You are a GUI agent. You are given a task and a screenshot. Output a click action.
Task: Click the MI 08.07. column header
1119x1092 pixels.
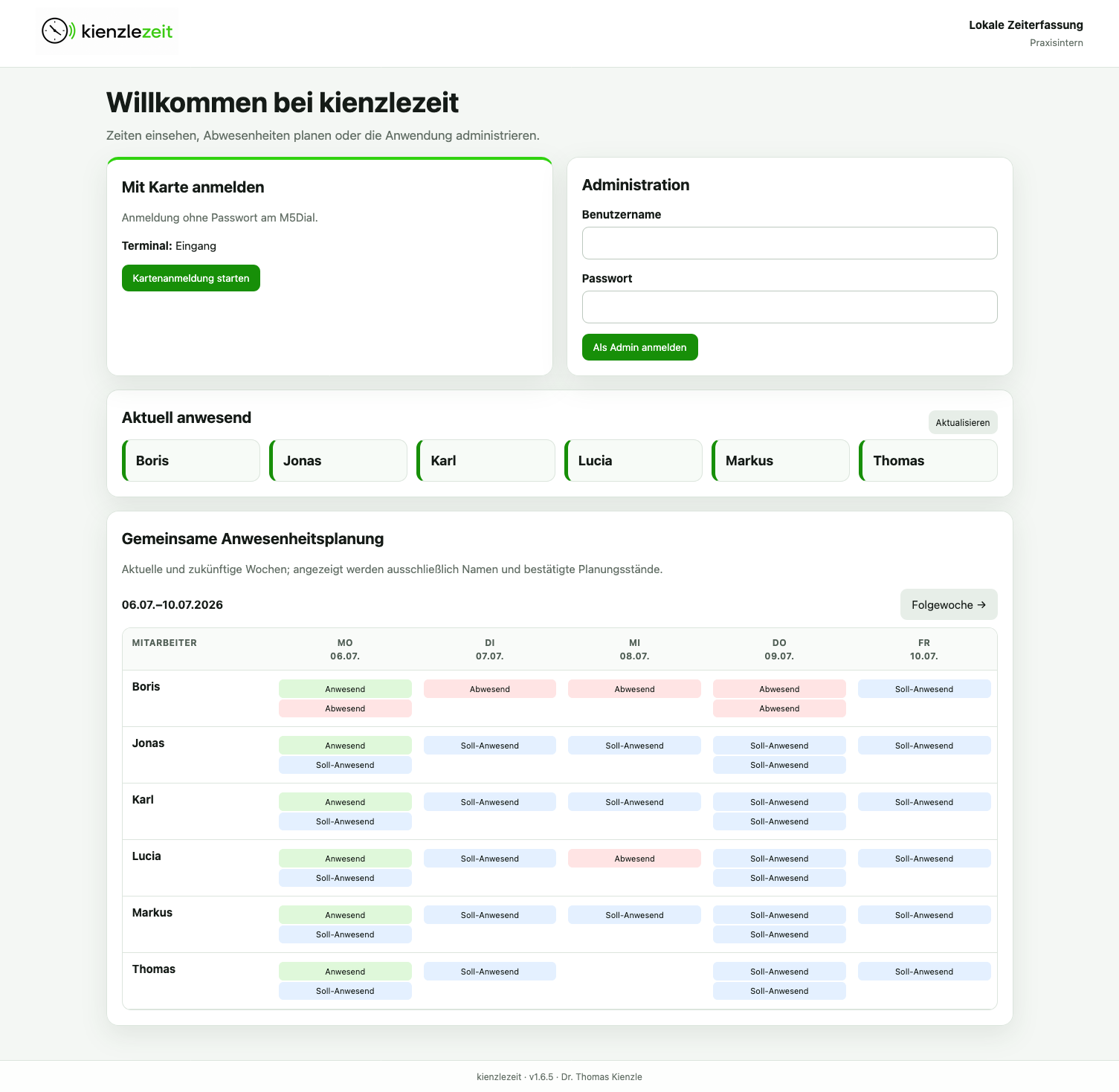[x=634, y=650]
